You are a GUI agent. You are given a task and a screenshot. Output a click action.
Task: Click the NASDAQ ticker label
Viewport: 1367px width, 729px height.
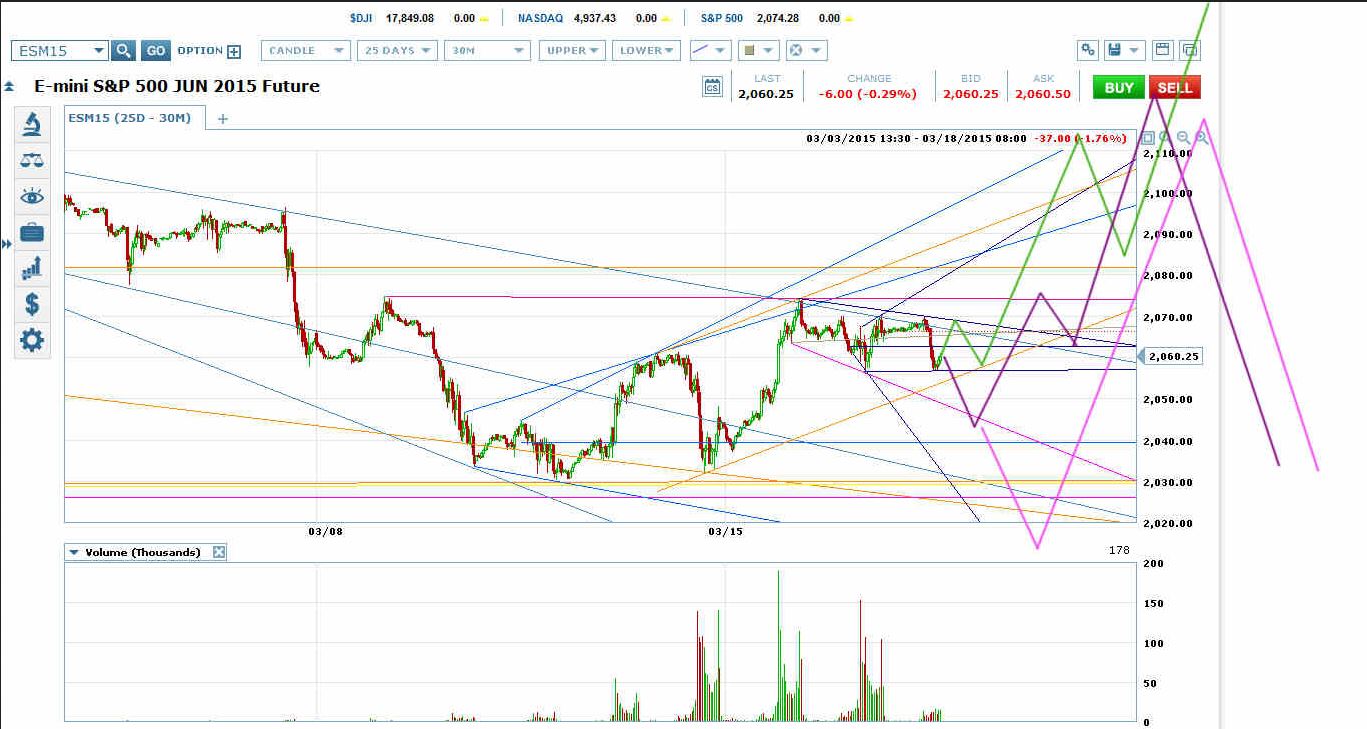[x=540, y=18]
